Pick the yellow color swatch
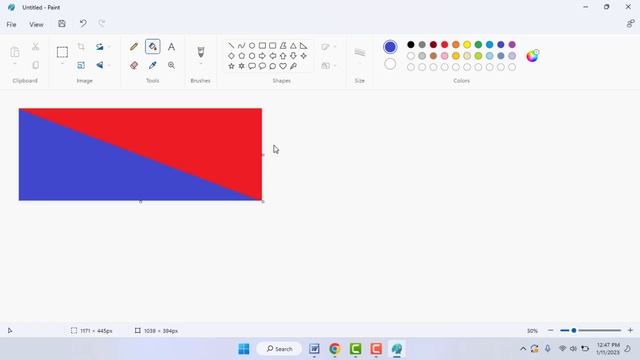 [x=467, y=44]
